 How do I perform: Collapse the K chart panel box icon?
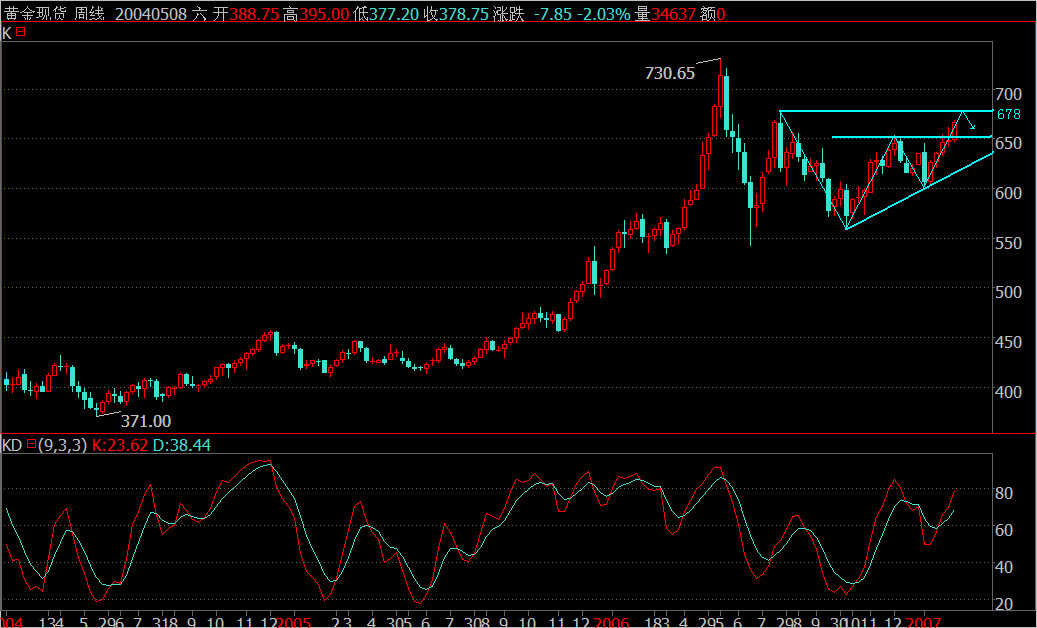[21, 32]
